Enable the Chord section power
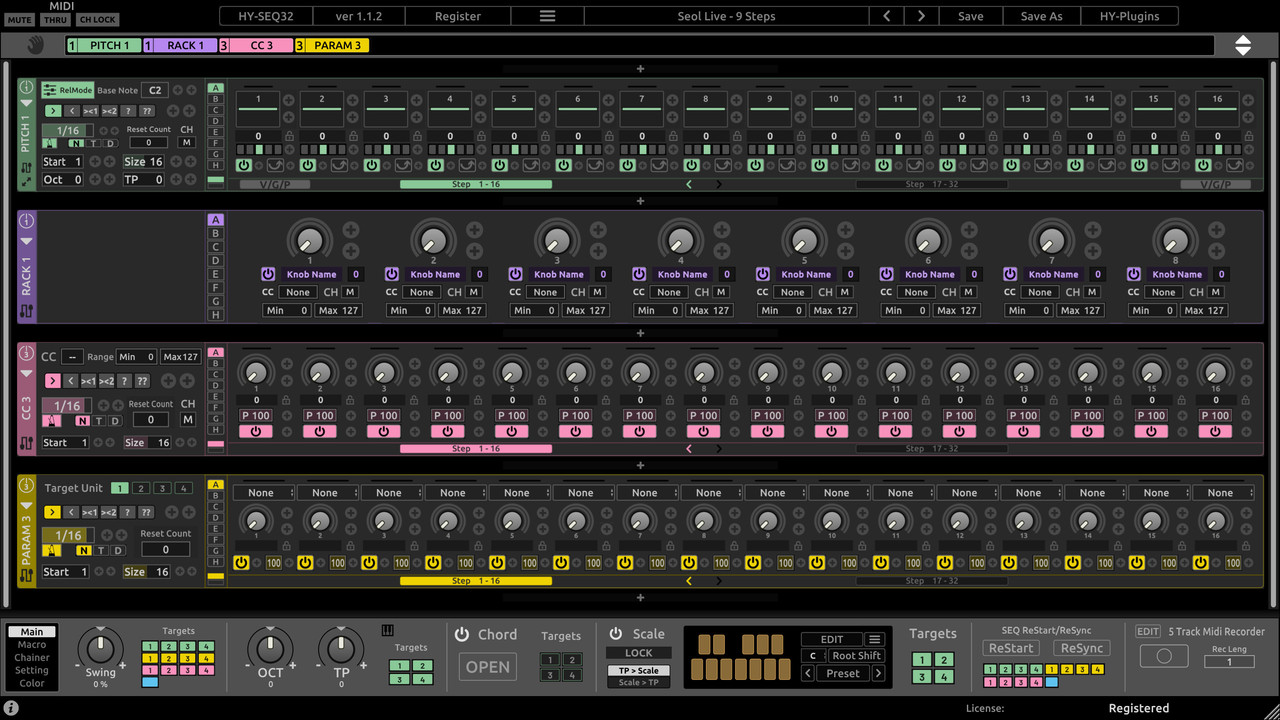 pyautogui.click(x=462, y=635)
